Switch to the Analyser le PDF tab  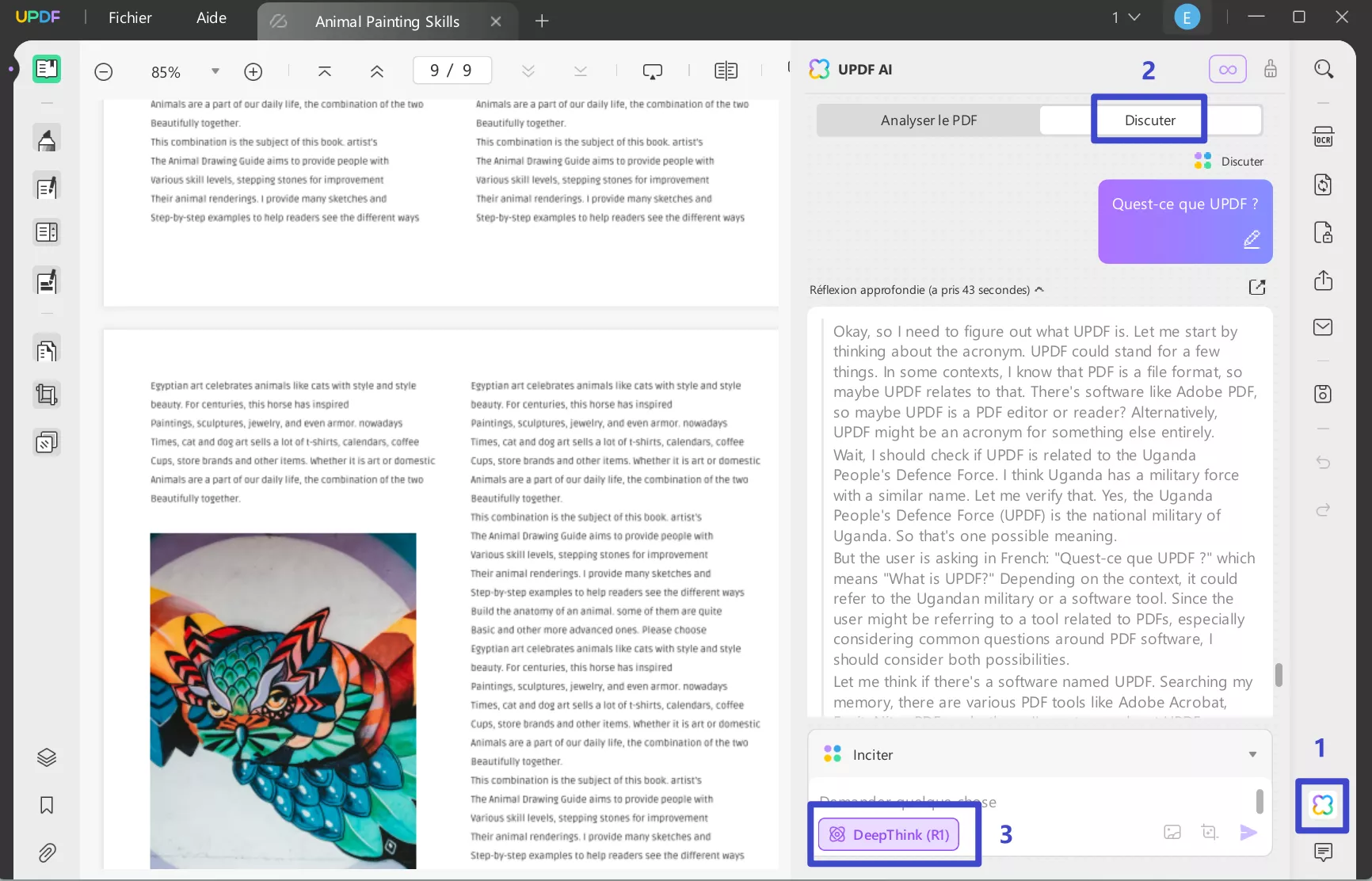click(x=928, y=120)
